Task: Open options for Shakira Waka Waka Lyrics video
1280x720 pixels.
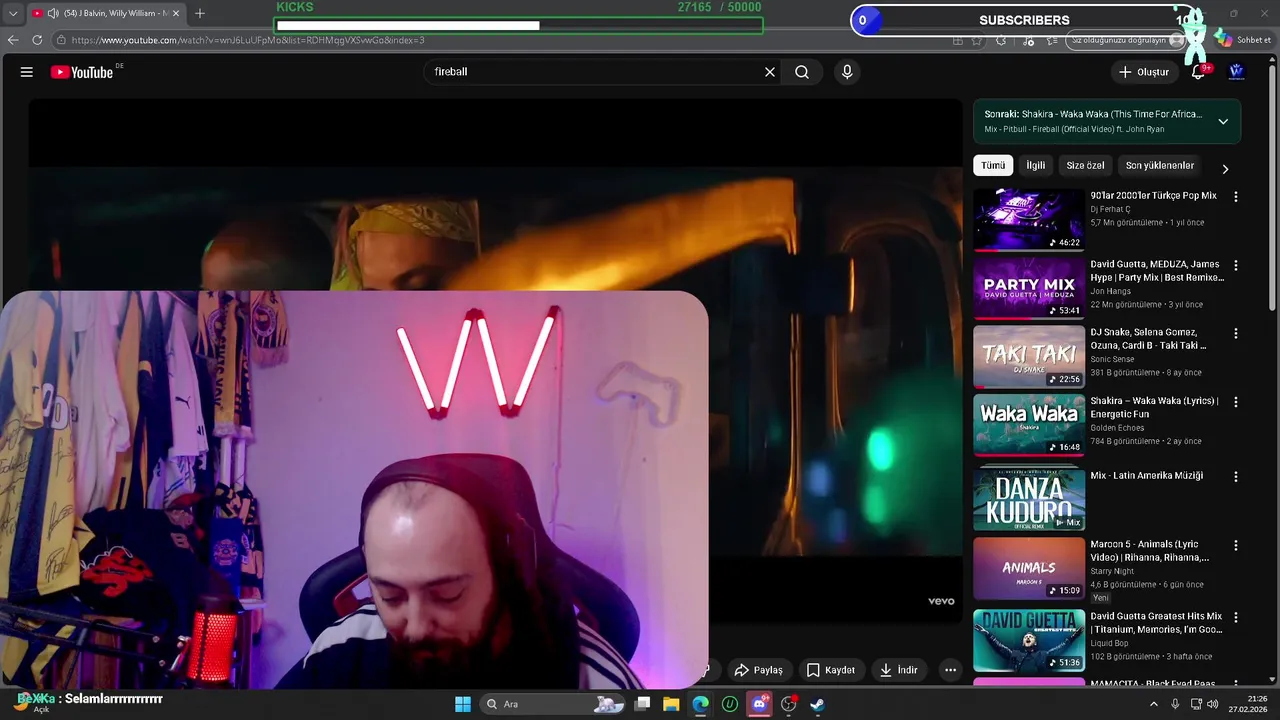Action: tap(1235, 402)
